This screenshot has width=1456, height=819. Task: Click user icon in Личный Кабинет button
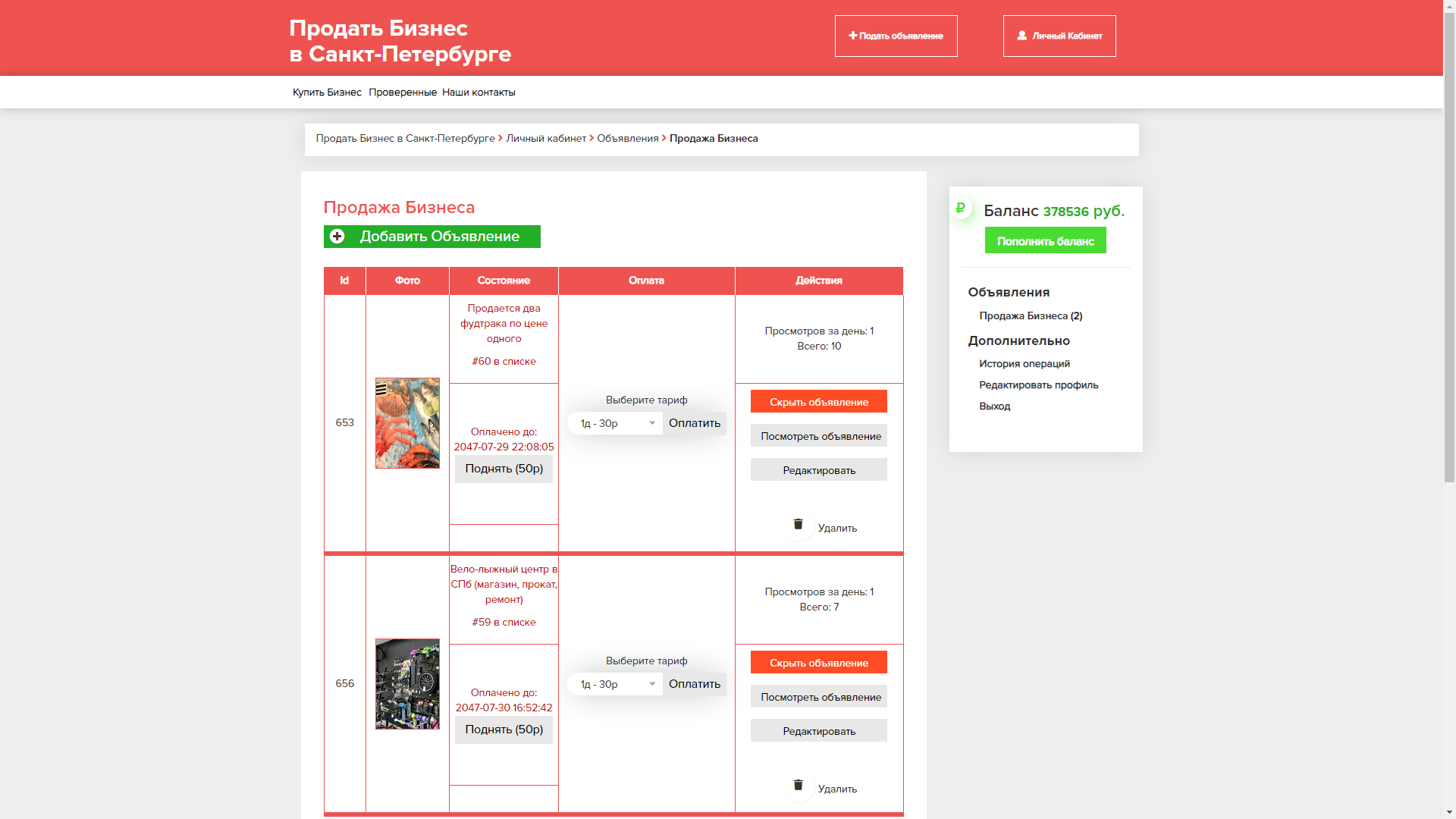click(x=1021, y=36)
